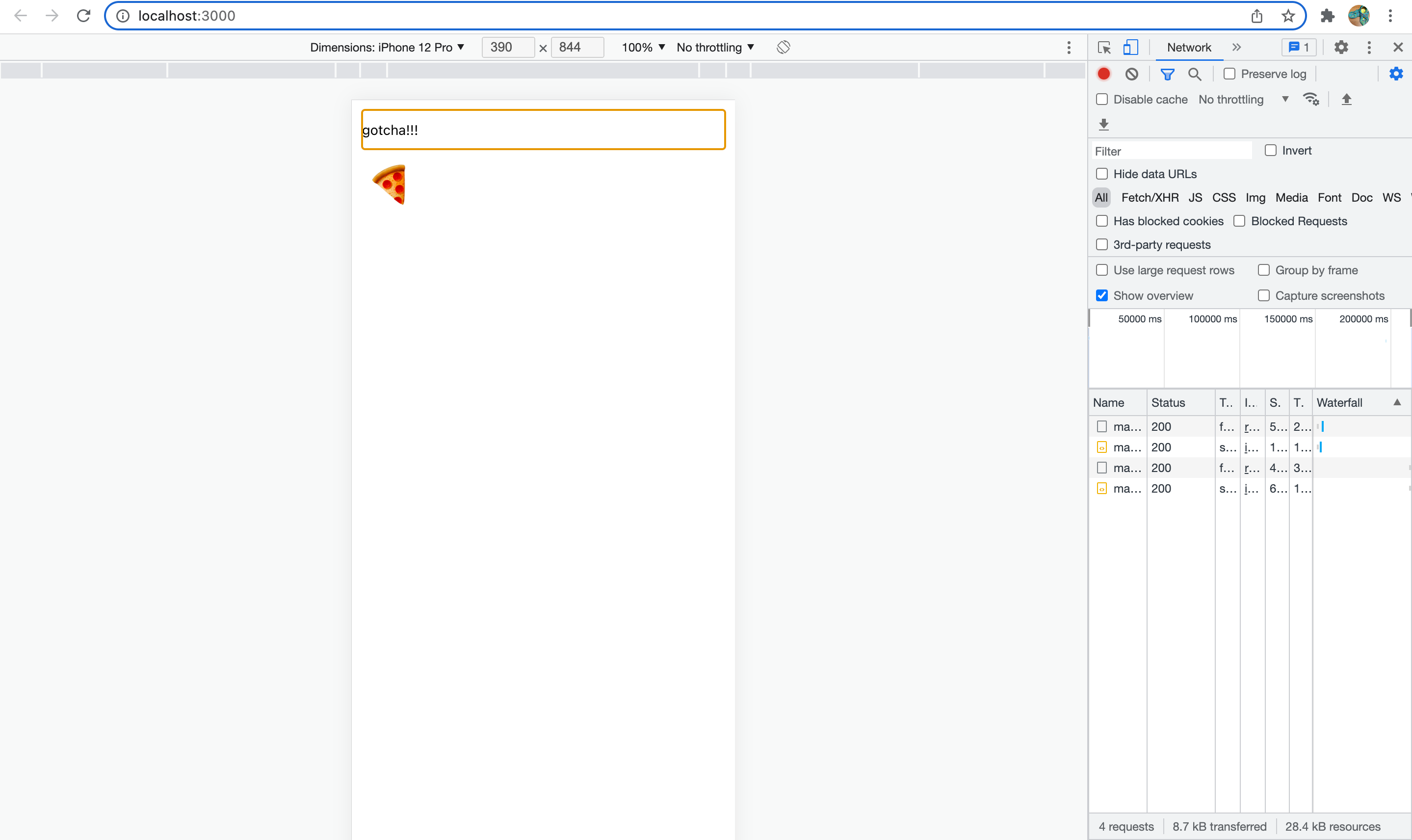Uncheck Show overview checkbox

[x=1101, y=295]
